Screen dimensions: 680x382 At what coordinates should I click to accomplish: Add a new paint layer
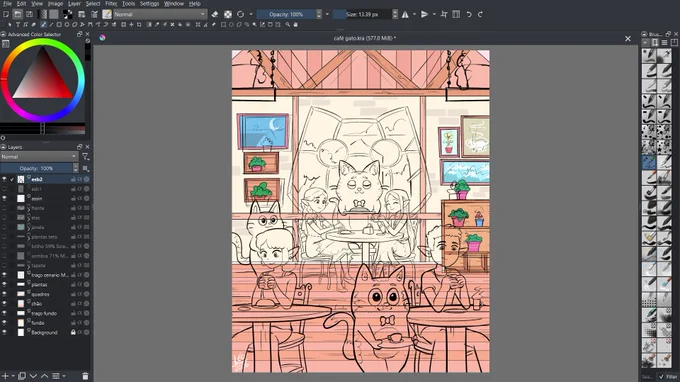(x=5, y=376)
